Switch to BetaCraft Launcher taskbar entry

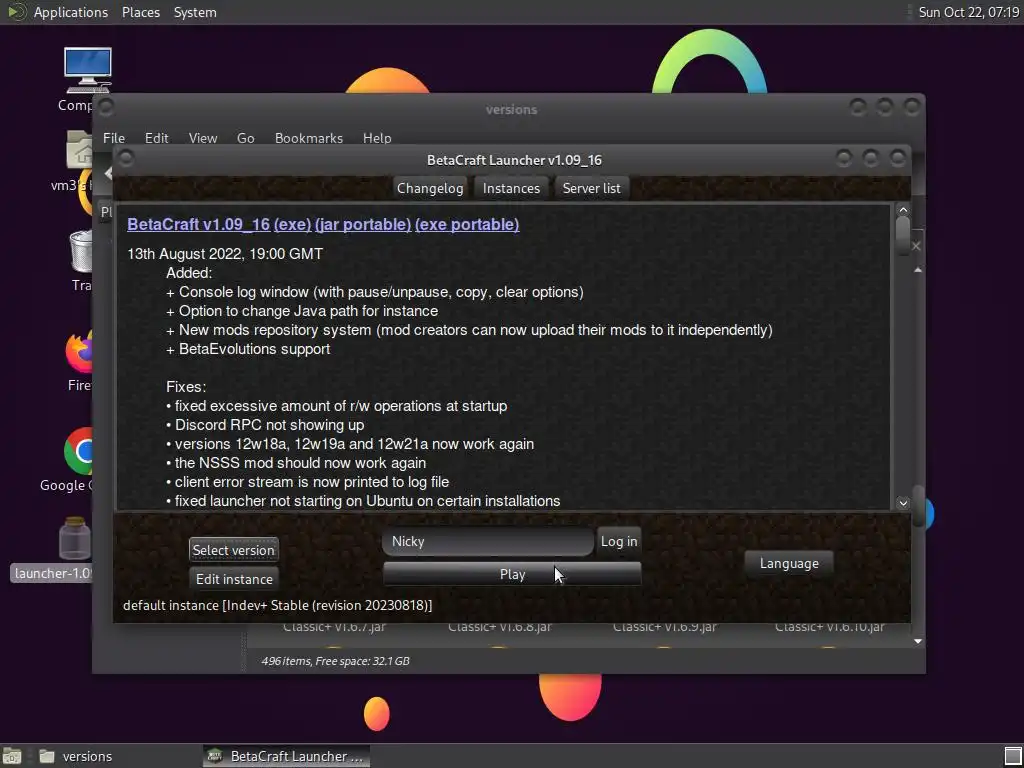[286, 756]
